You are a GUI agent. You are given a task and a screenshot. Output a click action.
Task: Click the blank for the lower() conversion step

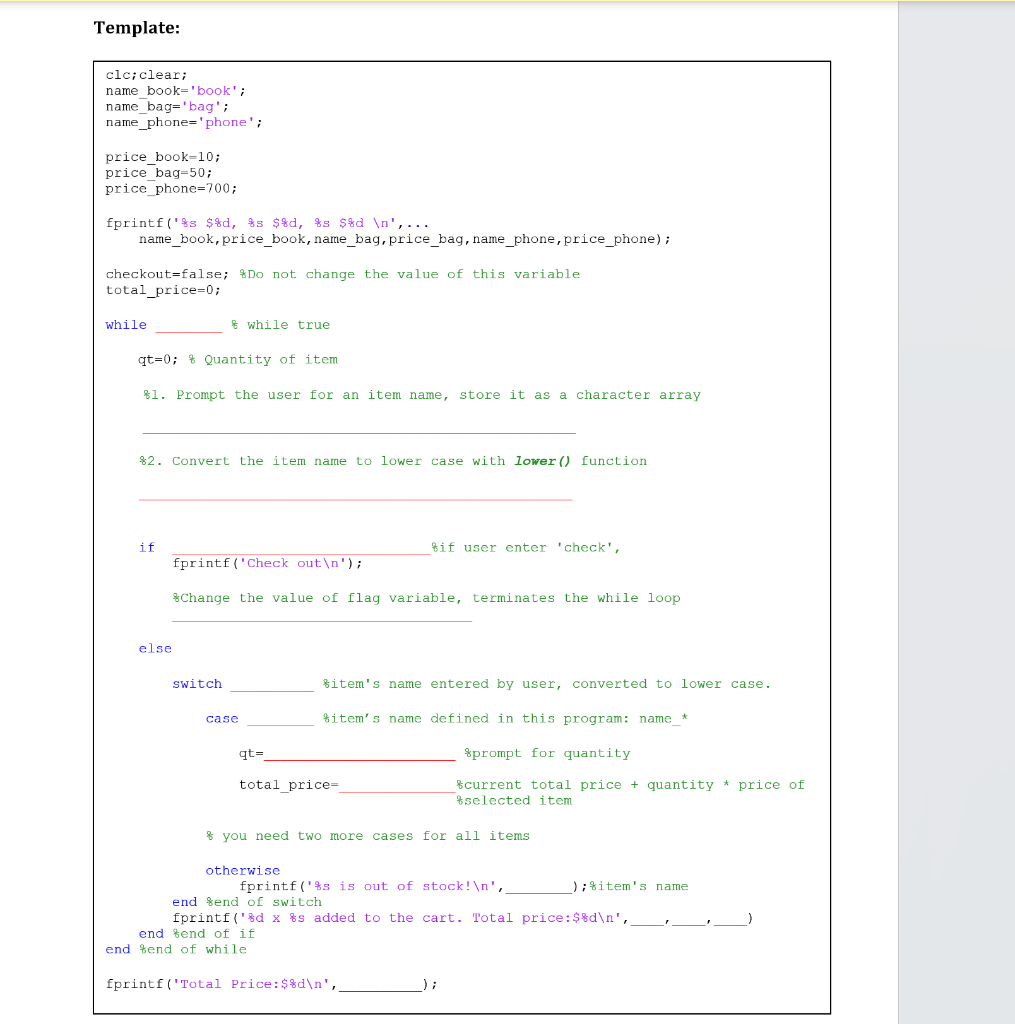click(355, 495)
